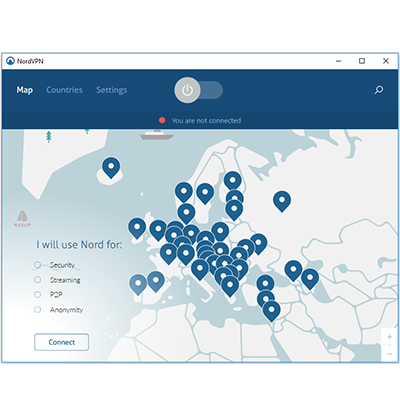Click the search magnifier icon
The image size is (400, 416).
click(x=379, y=90)
